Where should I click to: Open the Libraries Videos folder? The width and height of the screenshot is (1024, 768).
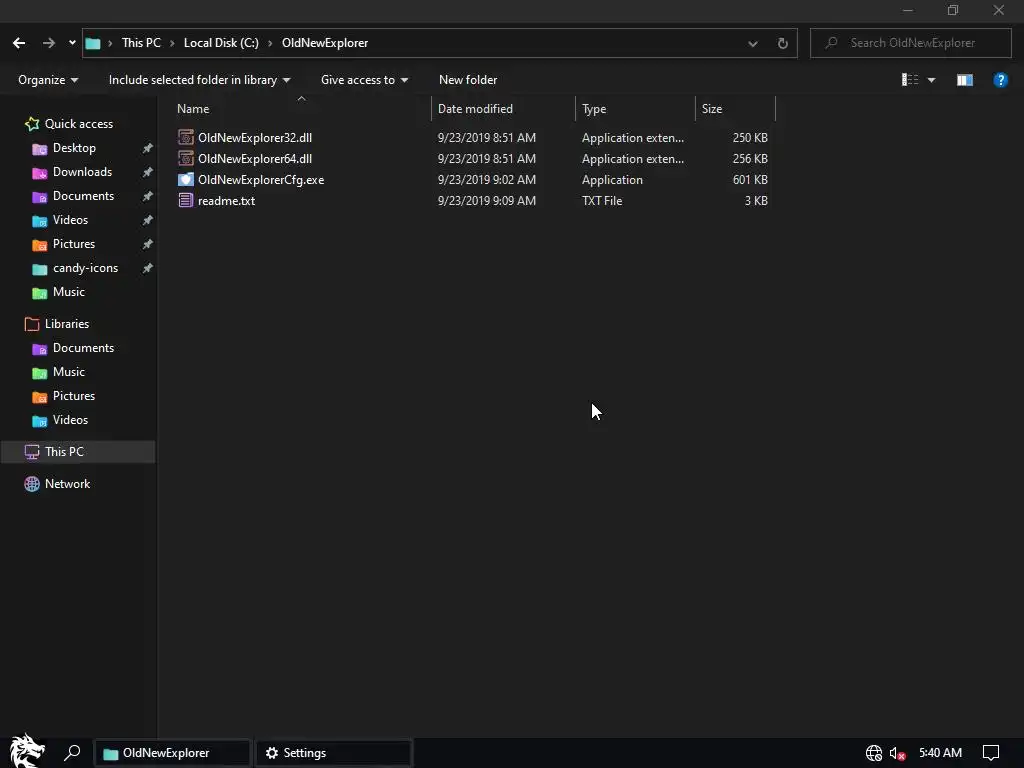(70, 420)
